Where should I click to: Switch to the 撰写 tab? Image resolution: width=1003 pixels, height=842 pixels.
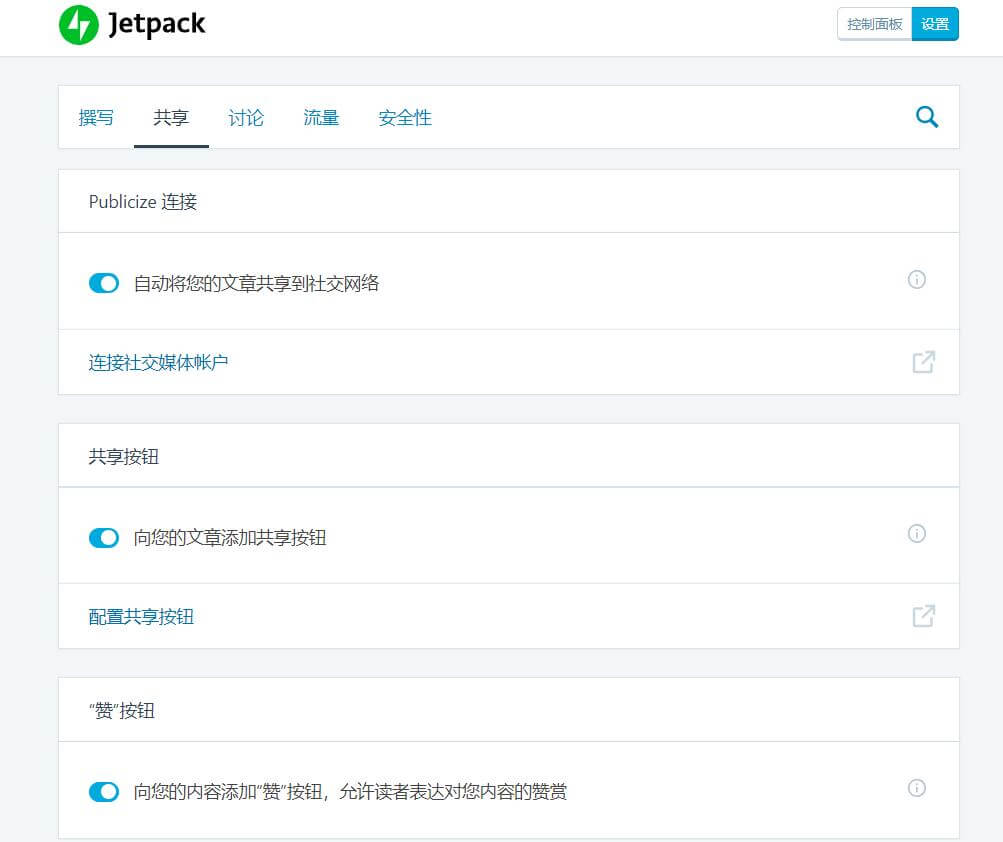tap(96, 118)
